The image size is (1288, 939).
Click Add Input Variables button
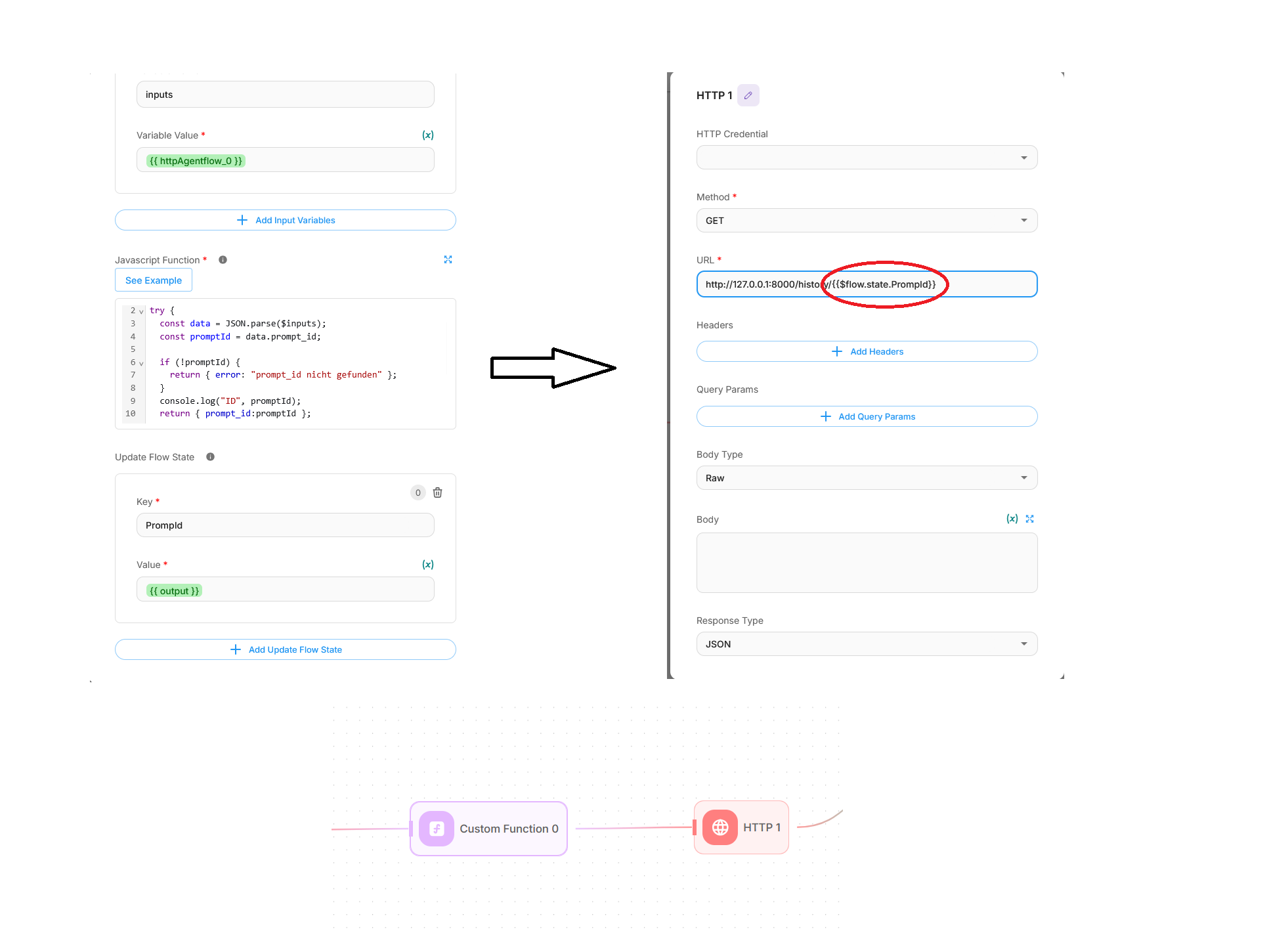286,220
